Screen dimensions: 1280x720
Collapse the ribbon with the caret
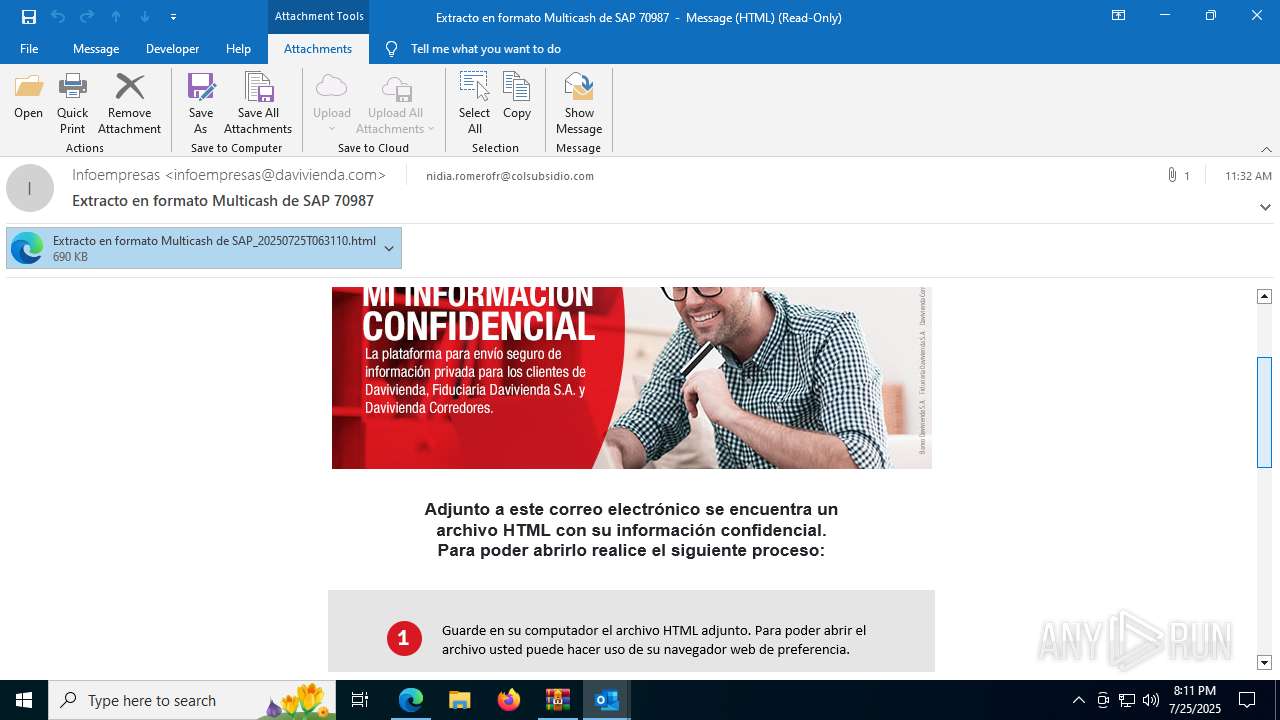(x=1266, y=149)
